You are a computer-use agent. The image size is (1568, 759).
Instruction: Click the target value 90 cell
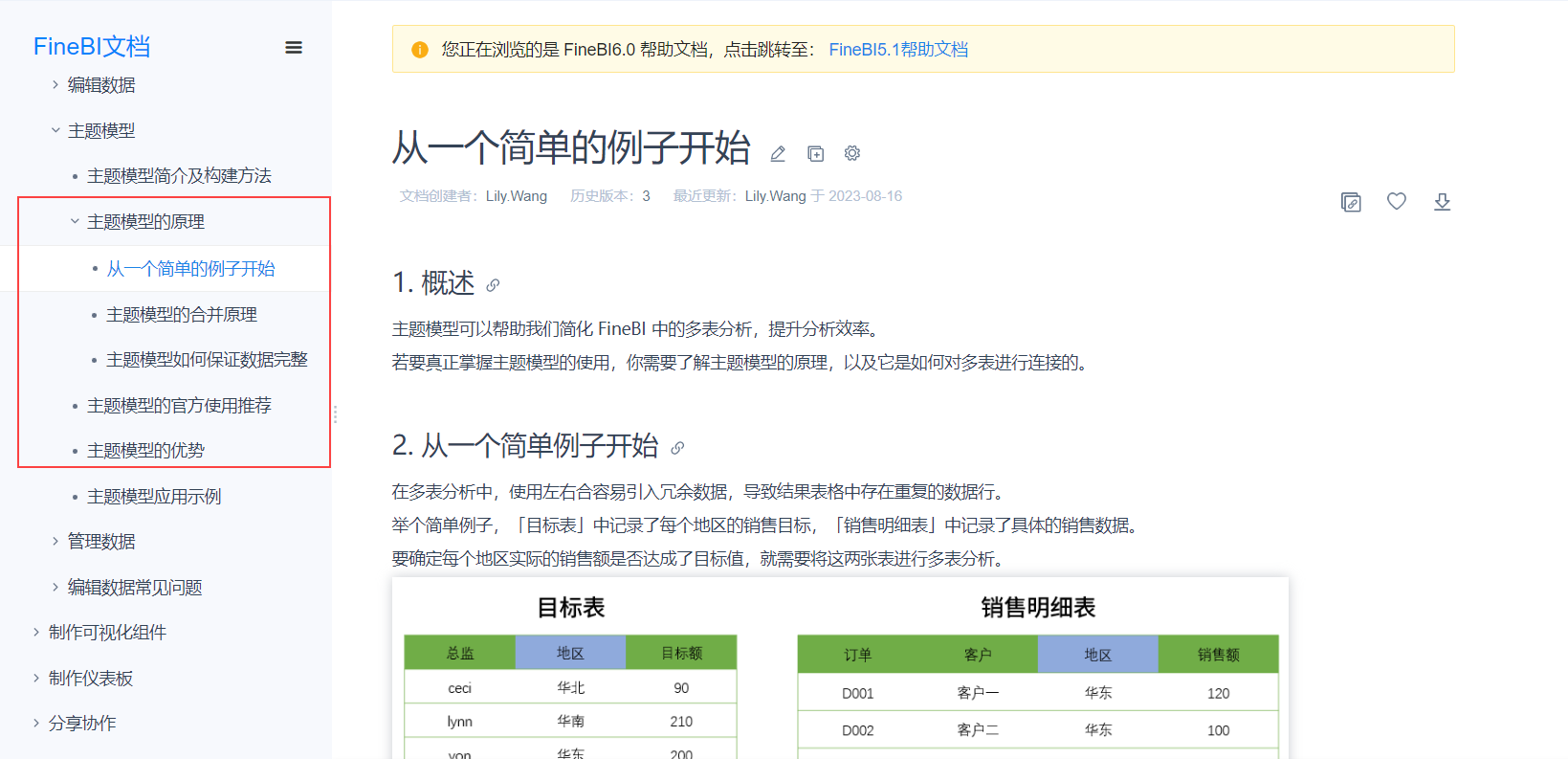pyautogui.click(x=681, y=688)
